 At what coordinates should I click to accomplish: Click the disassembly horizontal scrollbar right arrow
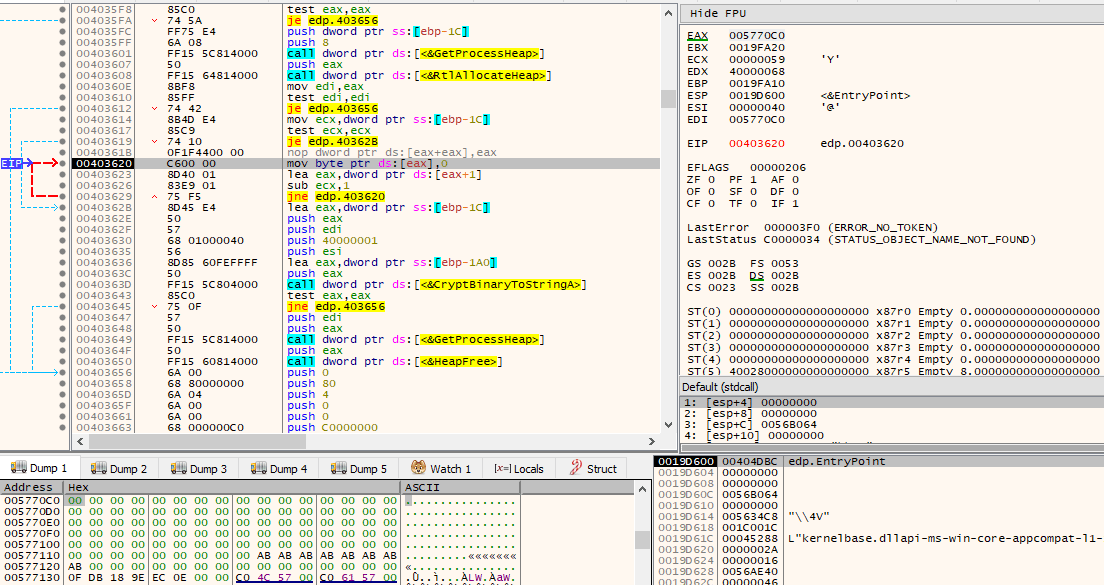click(652, 441)
